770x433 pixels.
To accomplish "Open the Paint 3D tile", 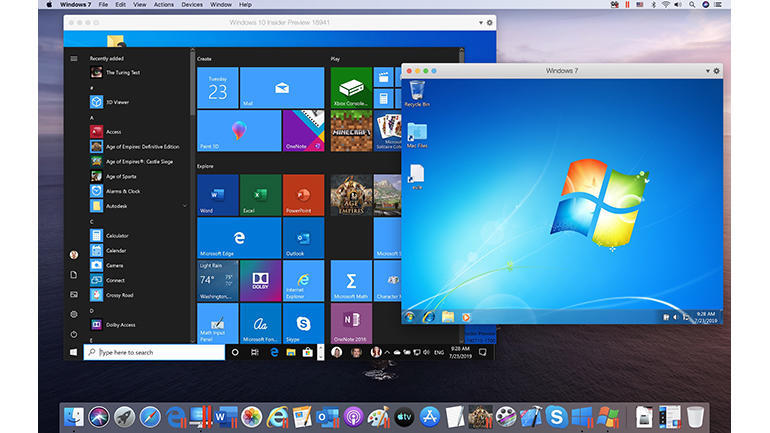I will 239,131.
